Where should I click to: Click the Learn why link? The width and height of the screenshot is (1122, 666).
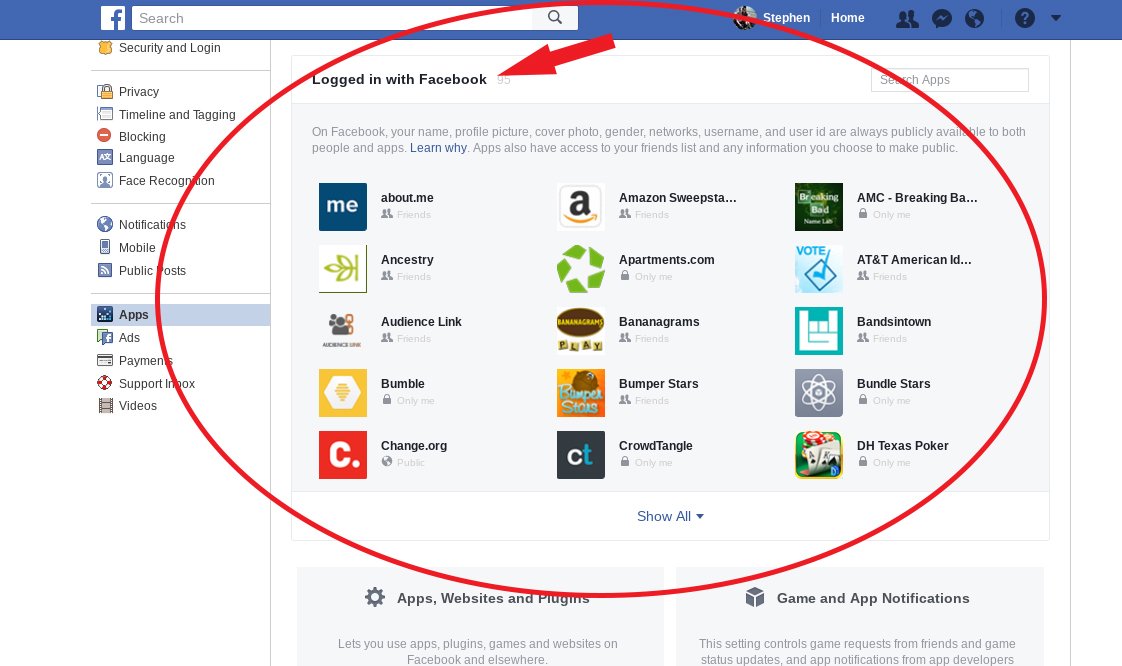click(x=438, y=148)
